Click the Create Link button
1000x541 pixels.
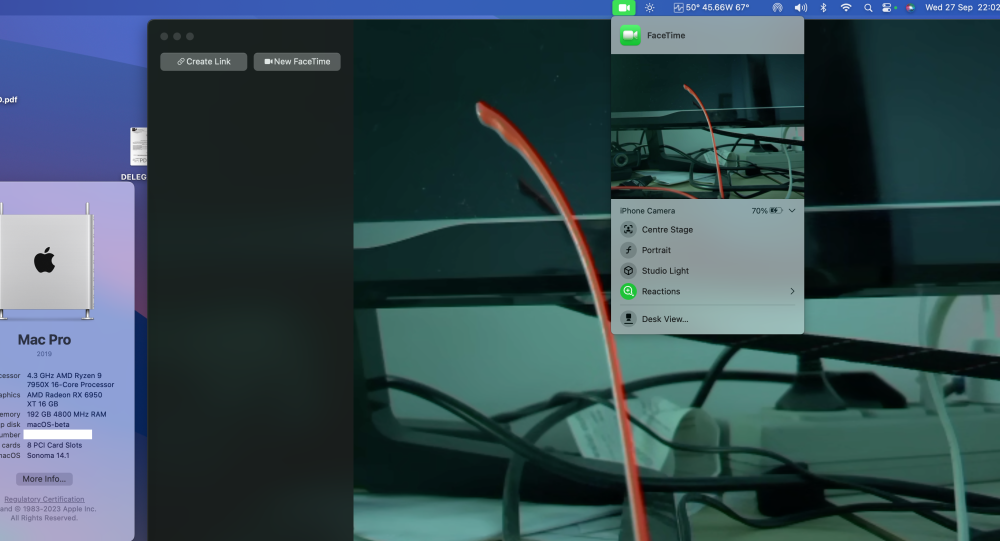203,61
